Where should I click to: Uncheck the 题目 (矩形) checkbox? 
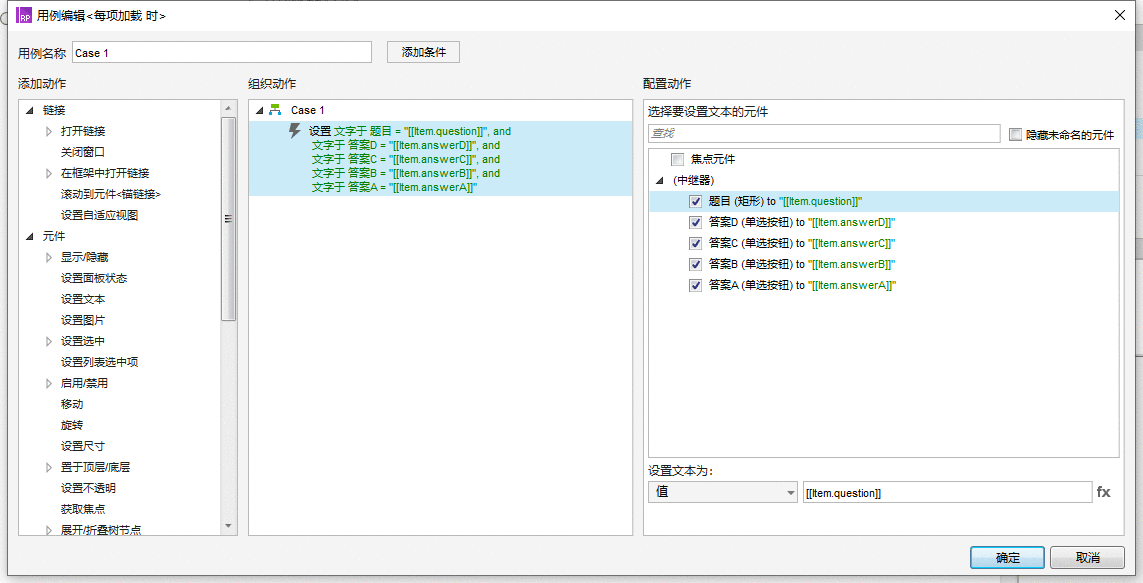tap(695, 201)
